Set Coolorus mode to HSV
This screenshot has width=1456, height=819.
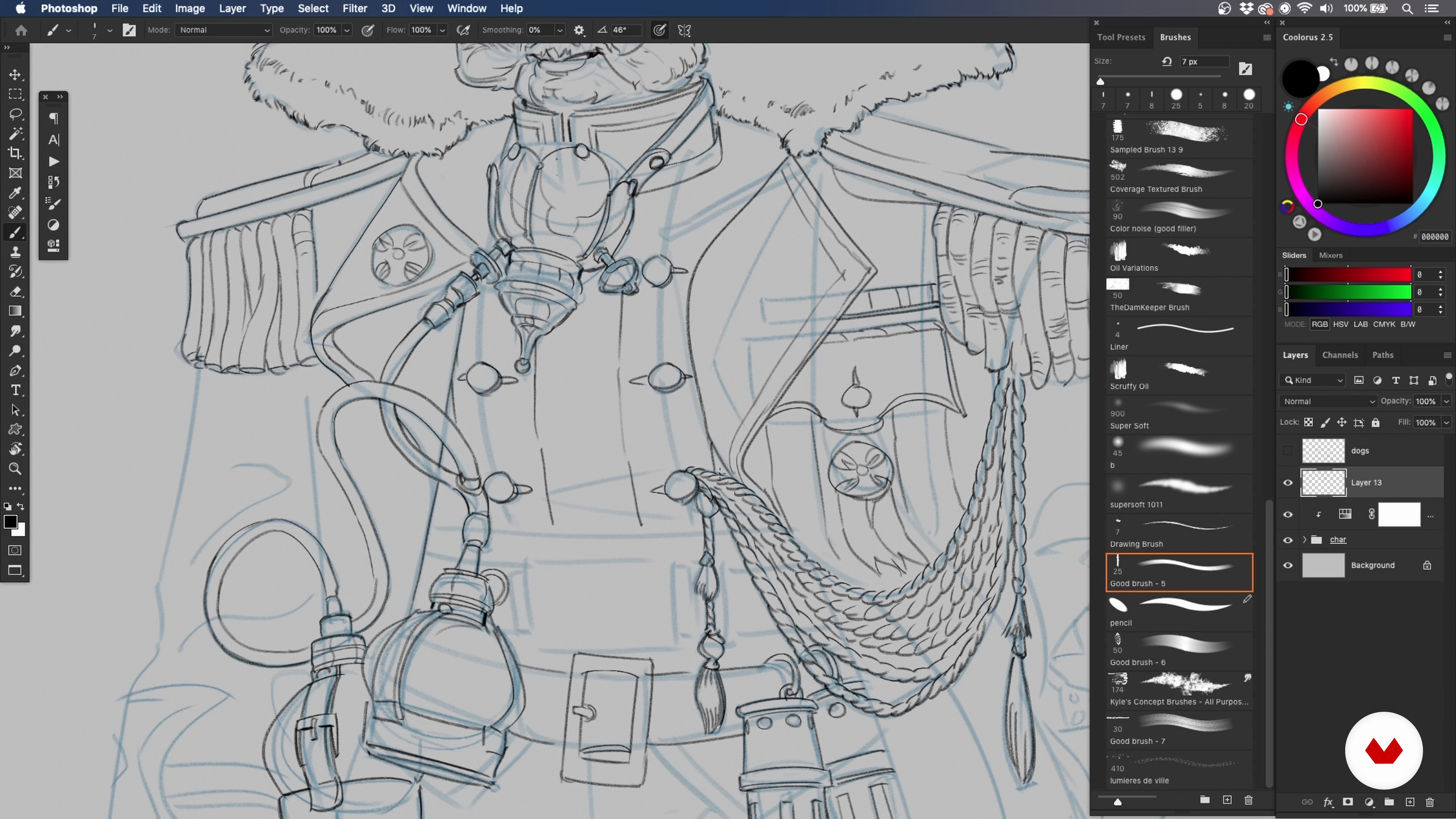tap(1340, 325)
